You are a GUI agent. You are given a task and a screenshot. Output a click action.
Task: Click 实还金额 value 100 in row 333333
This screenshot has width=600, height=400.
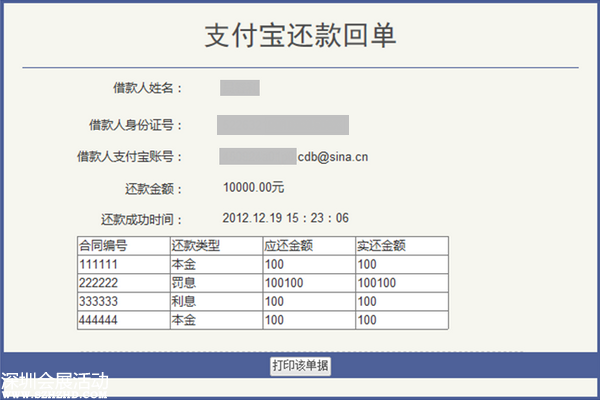(x=402, y=302)
